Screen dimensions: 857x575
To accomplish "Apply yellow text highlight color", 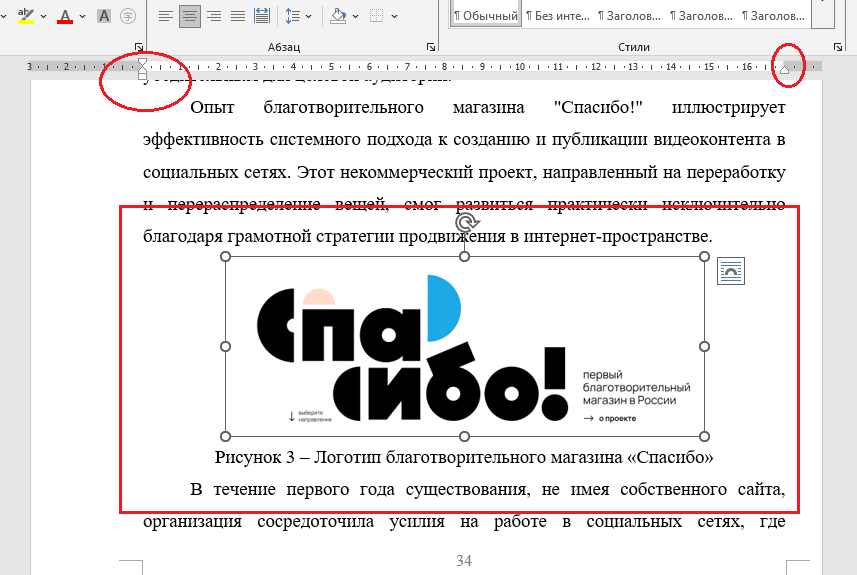I will coord(26,15).
